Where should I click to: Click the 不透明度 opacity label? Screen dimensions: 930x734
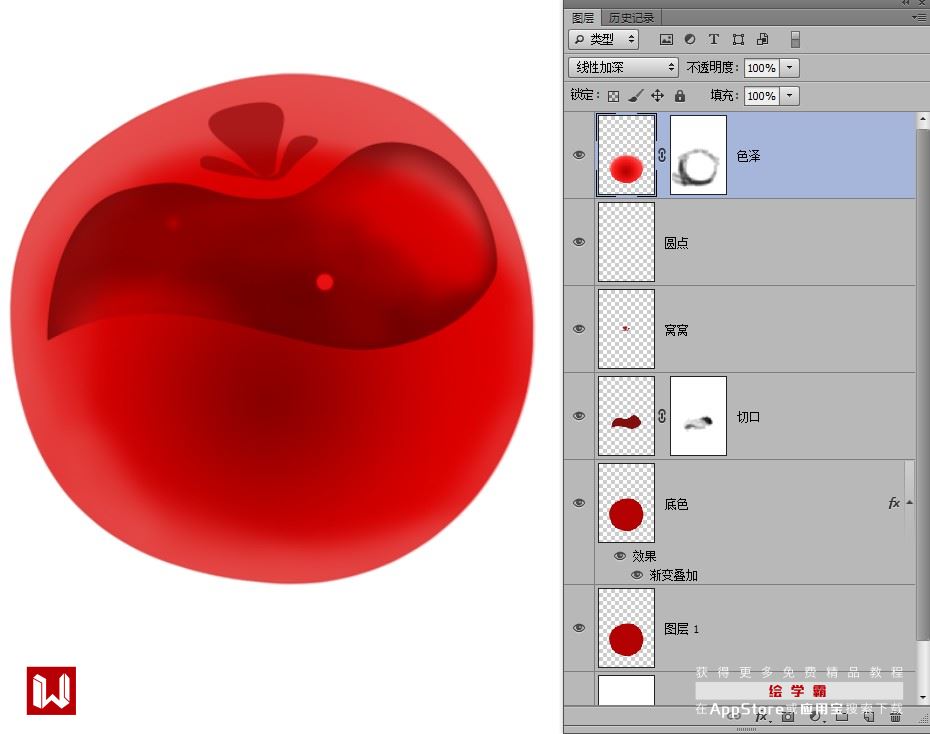tap(712, 68)
